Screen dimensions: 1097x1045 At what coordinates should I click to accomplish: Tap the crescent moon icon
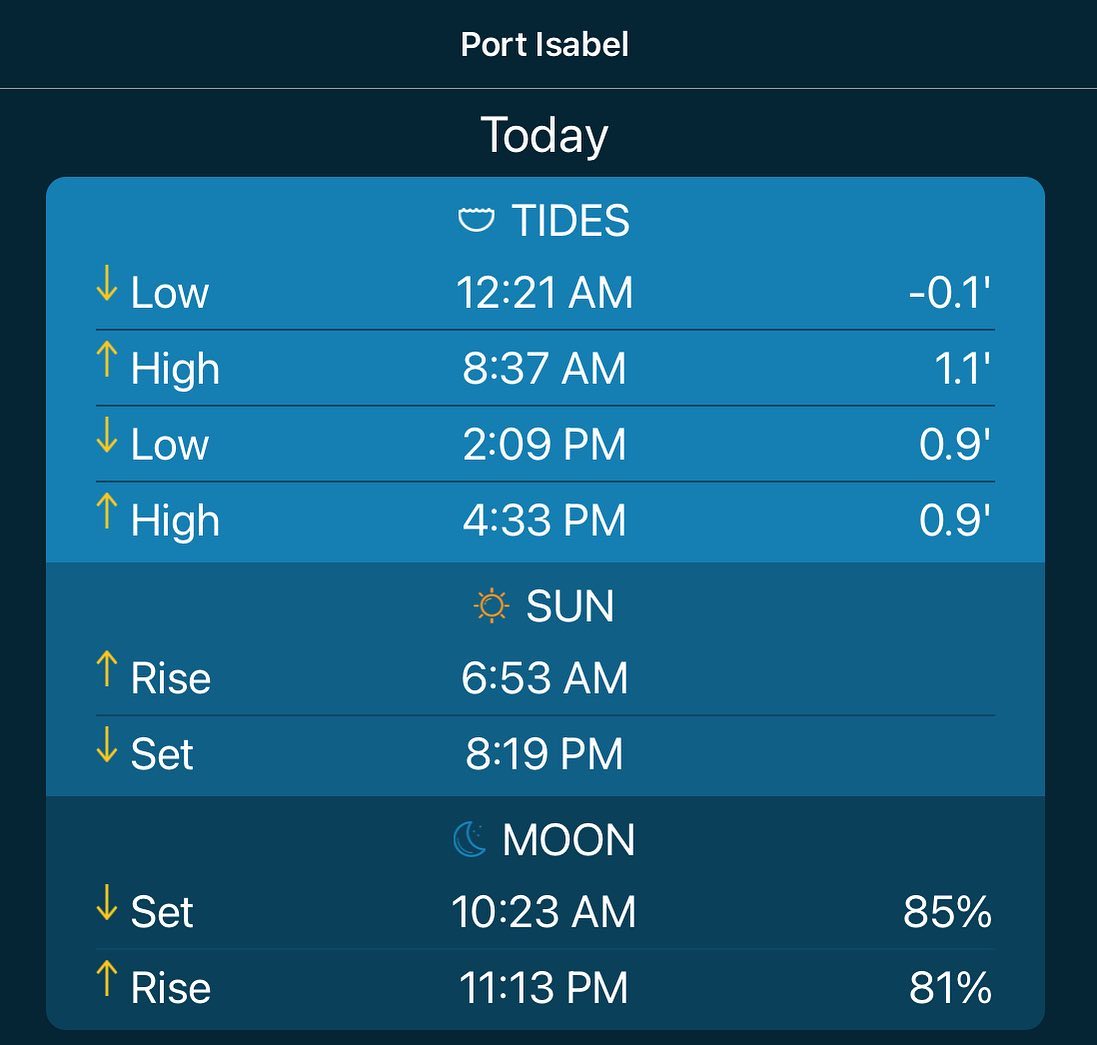(469, 839)
